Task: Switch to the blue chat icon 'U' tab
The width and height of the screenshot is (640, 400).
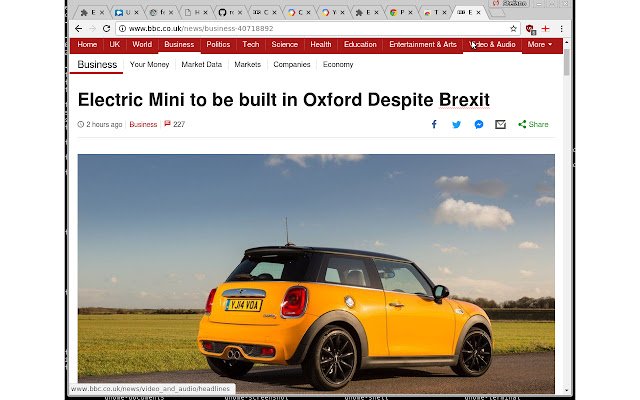Action: point(127,13)
